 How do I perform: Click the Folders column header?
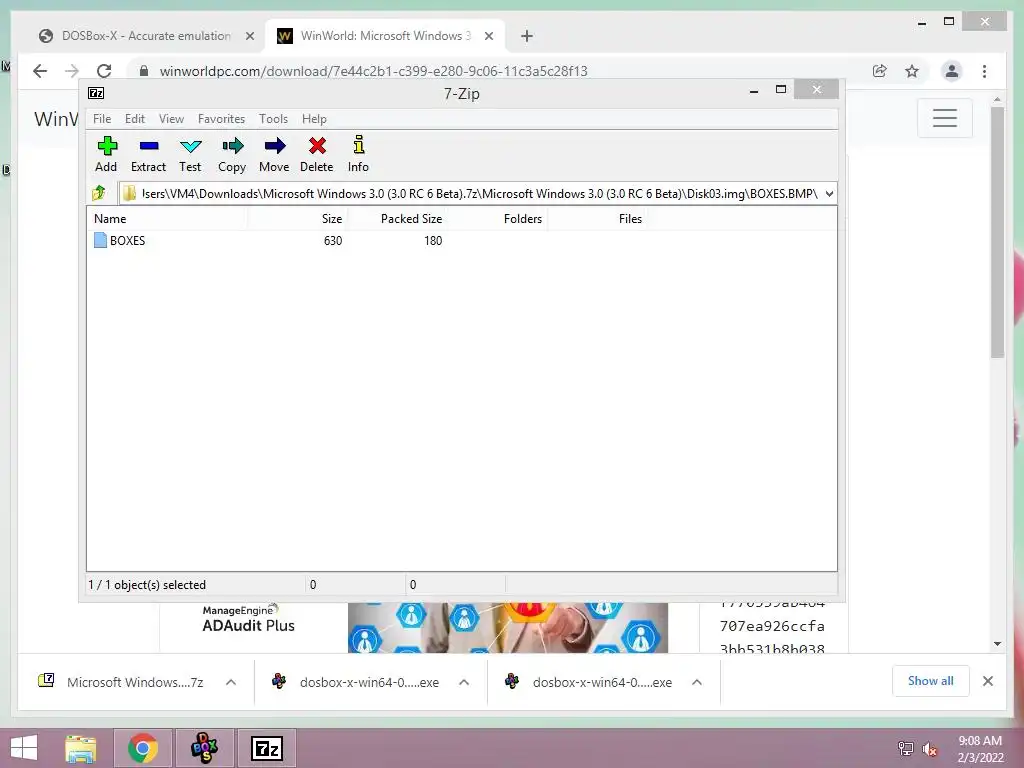[498, 219]
